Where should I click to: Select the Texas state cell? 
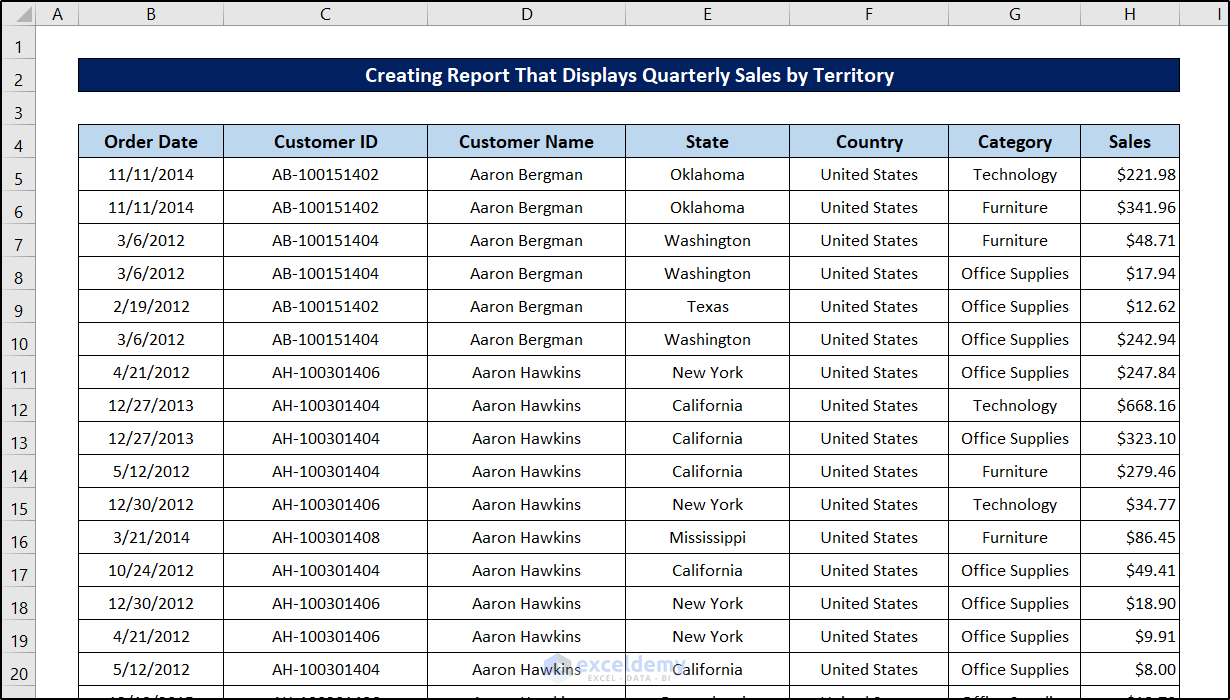(707, 306)
